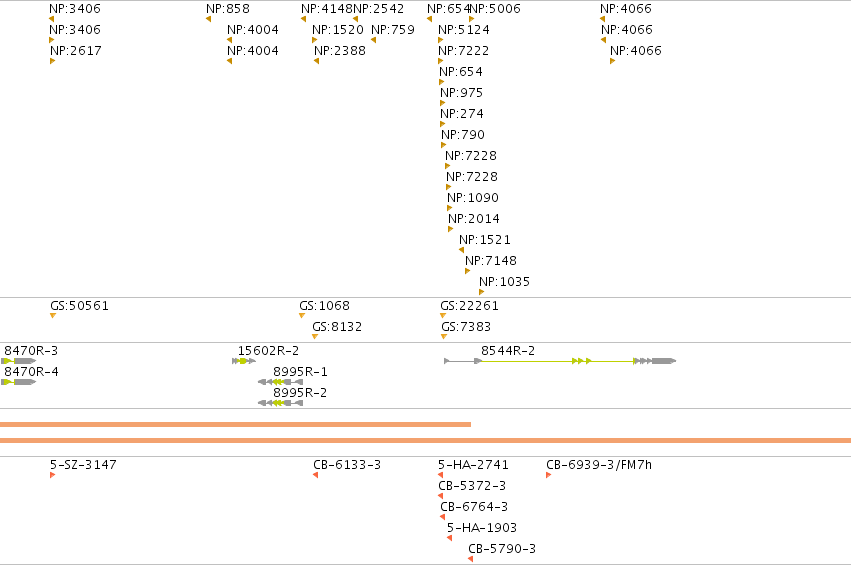This screenshot has height=565, width=851.
Task: Click the gene glyph under 8470R-4
Action: 18,382
